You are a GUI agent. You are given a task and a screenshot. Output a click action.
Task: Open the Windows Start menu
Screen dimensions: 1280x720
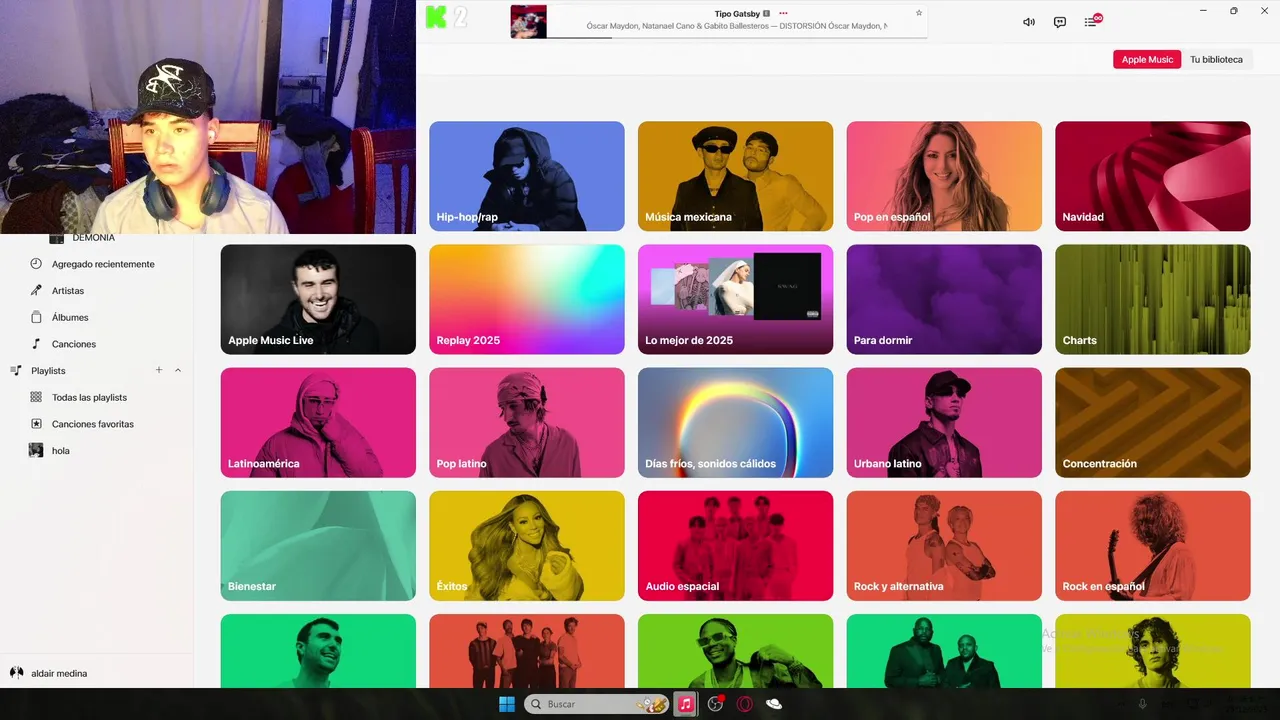coord(507,704)
